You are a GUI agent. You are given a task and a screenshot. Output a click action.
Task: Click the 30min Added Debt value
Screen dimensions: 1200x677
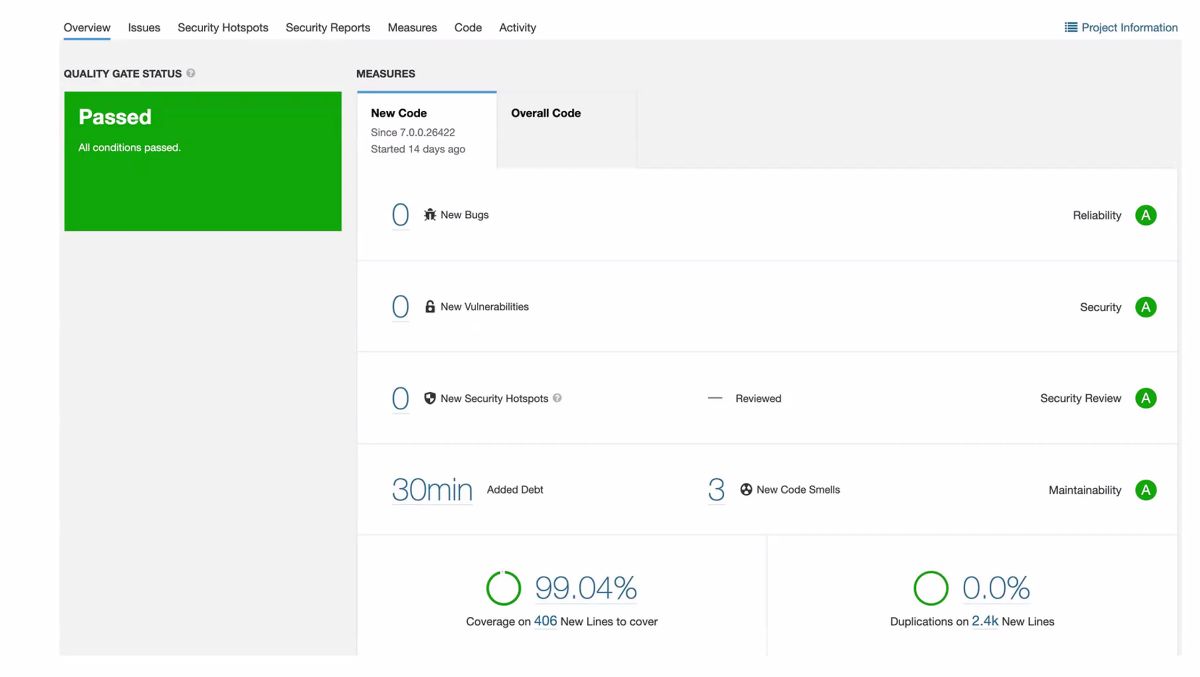click(x=432, y=490)
